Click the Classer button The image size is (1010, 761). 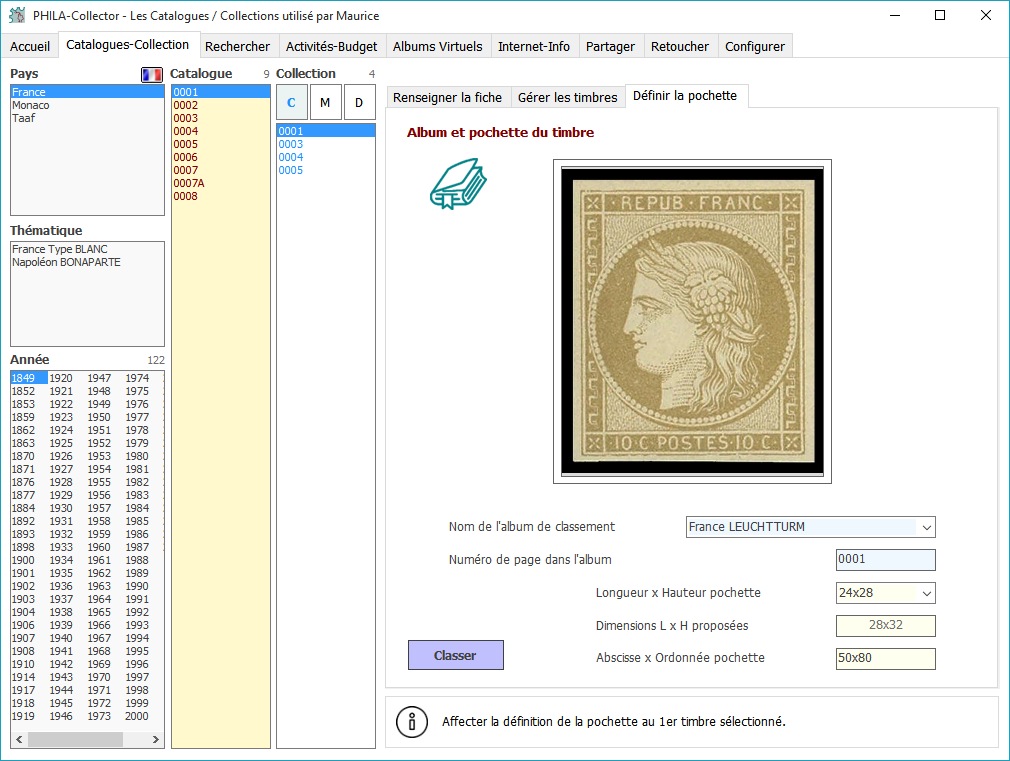(x=455, y=655)
